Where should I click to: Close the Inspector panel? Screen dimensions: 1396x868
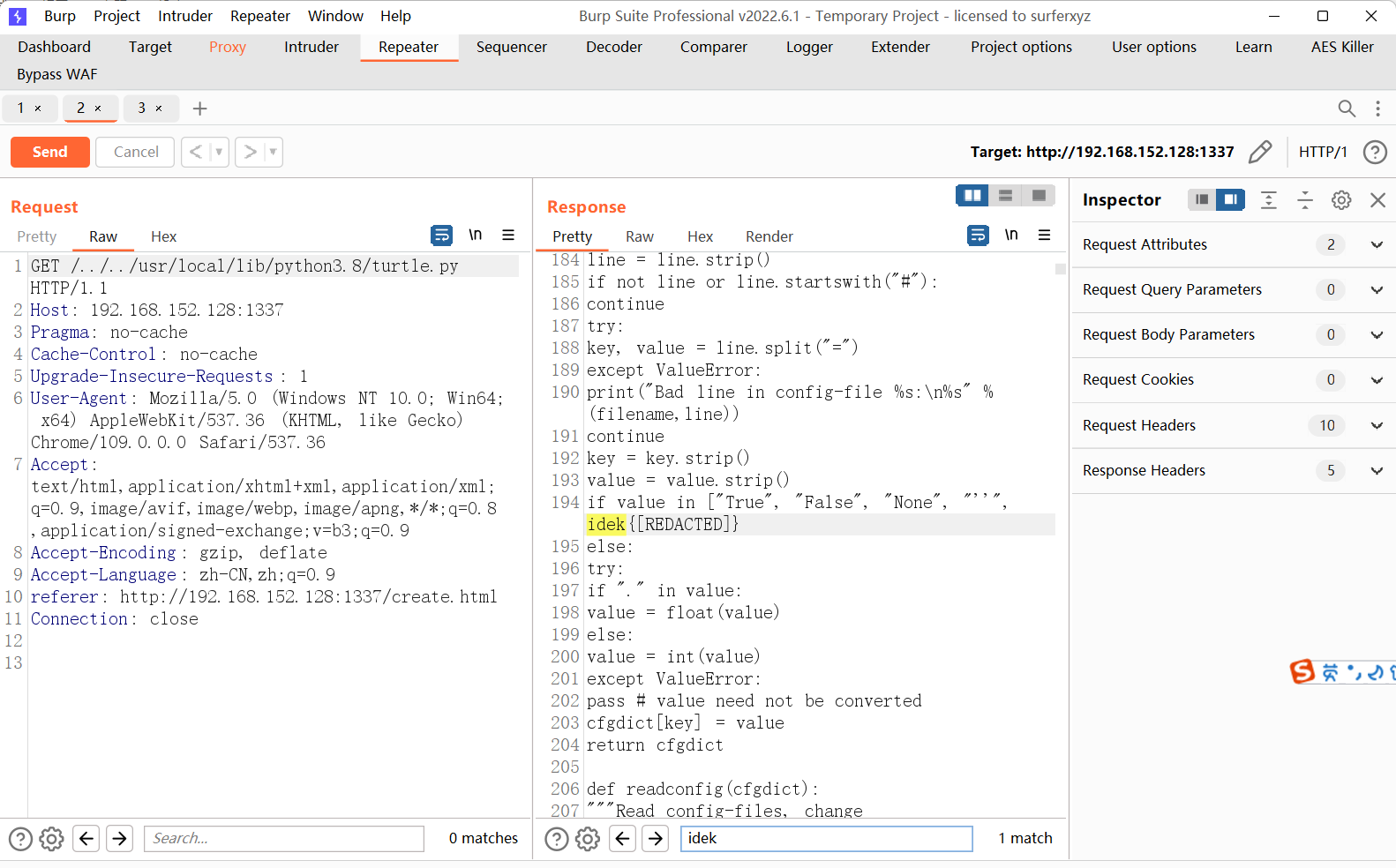click(x=1377, y=200)
